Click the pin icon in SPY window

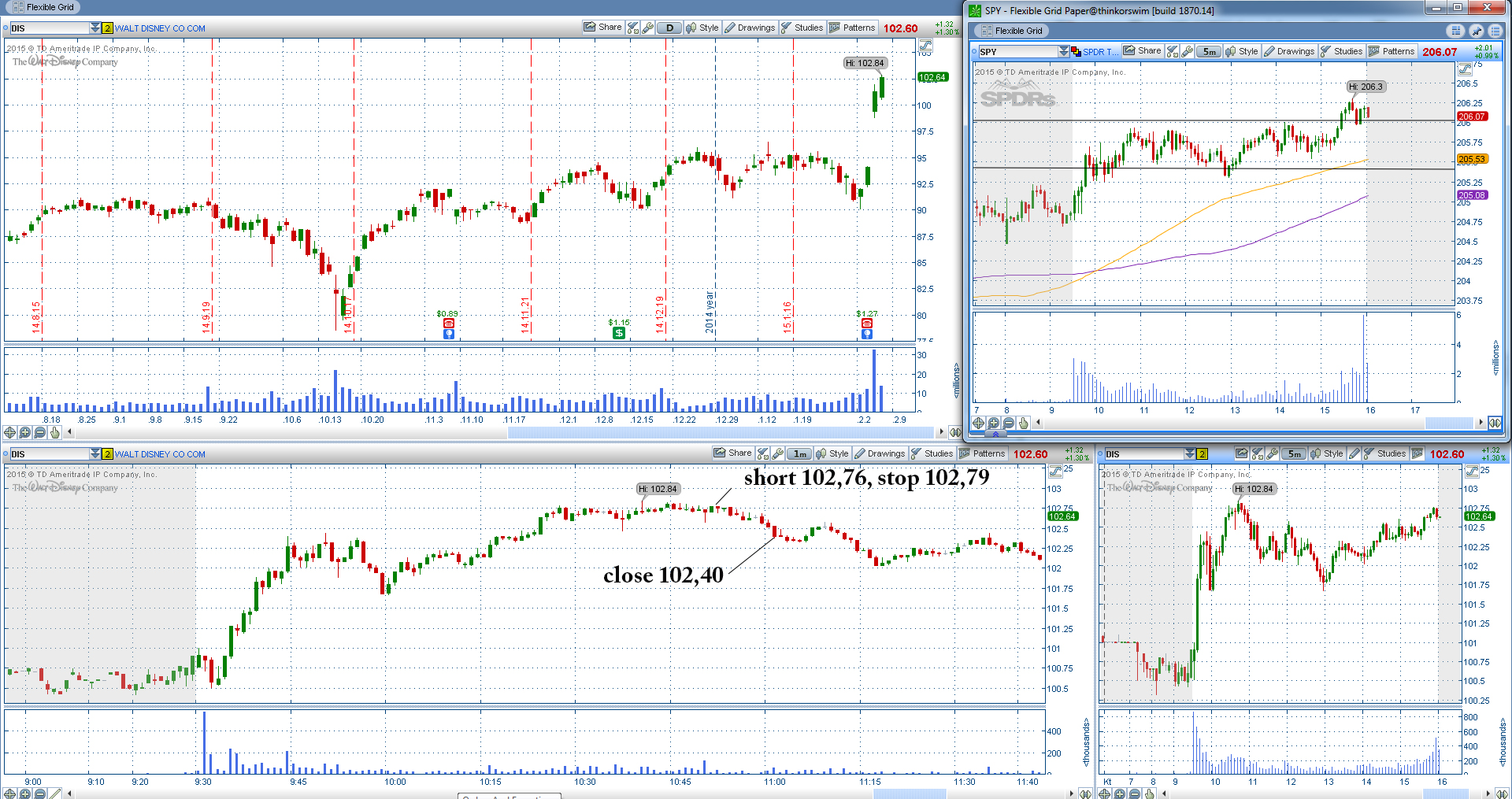click(1476, 31)
